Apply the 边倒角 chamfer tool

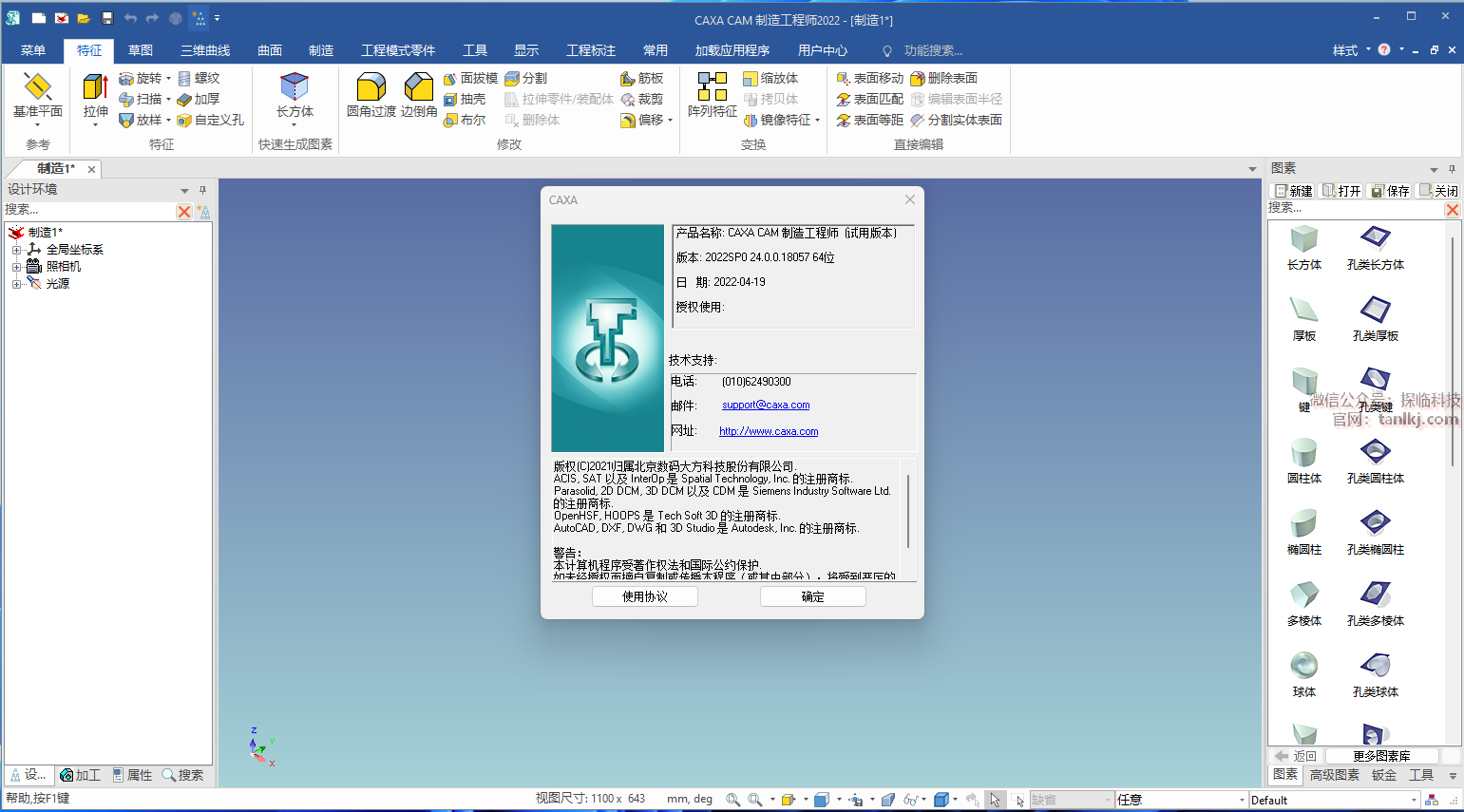[419, 95]
